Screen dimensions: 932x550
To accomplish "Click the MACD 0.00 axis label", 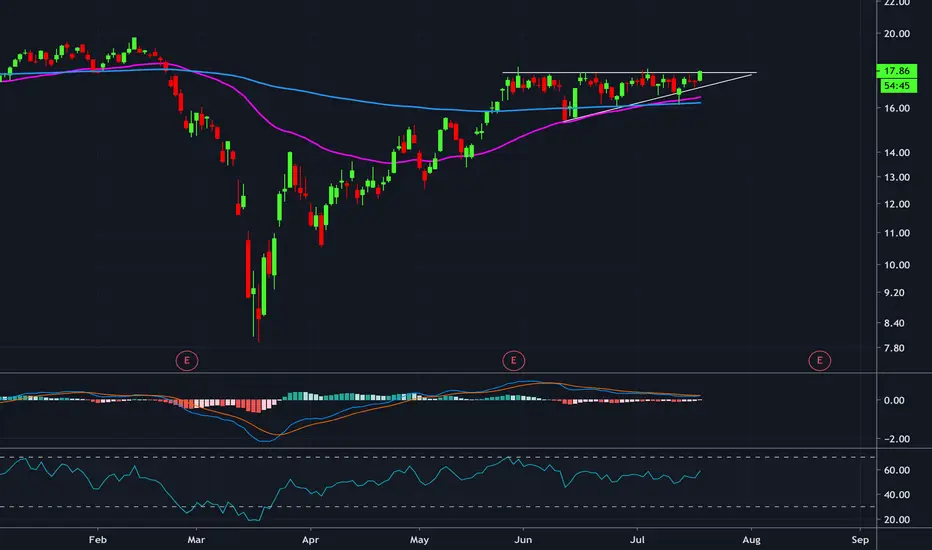I will click(894, 401).
